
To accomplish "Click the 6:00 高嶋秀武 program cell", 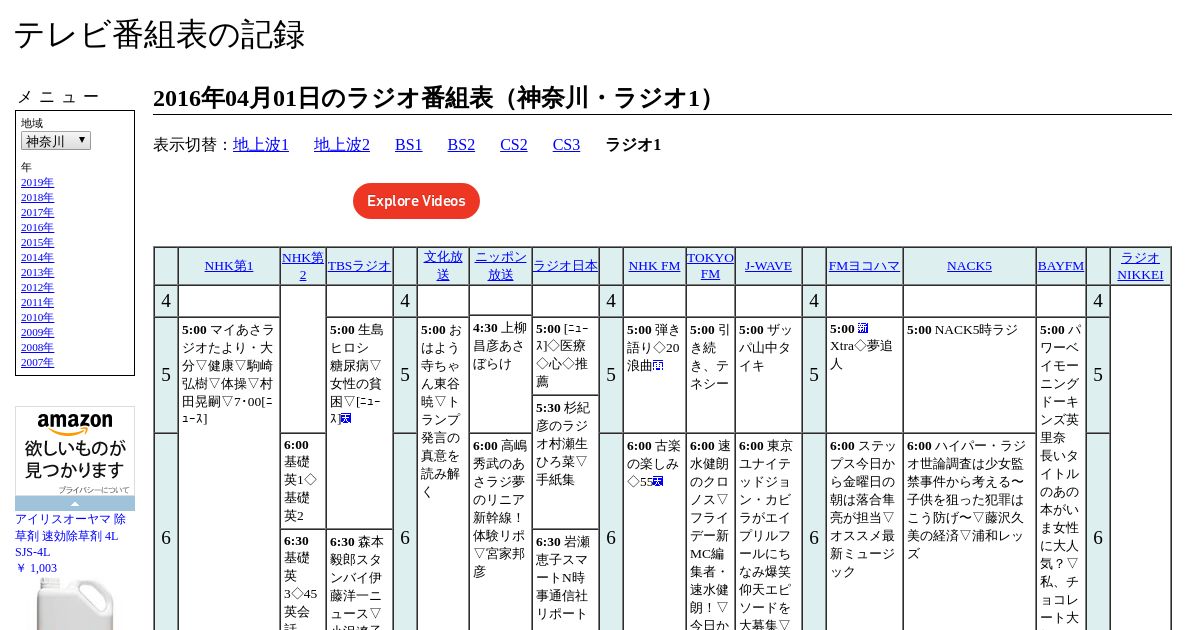I will [500, 532].
